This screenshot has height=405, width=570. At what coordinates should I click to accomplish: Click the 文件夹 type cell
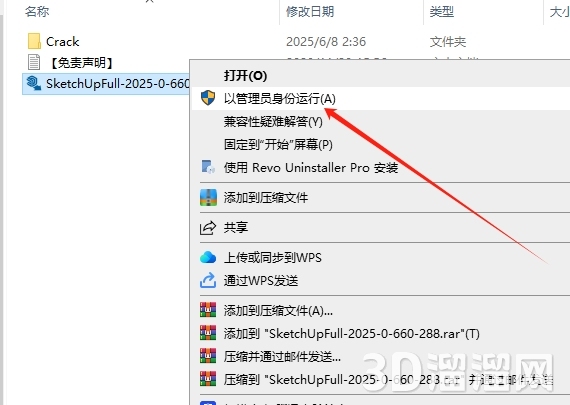coord(447,41)
